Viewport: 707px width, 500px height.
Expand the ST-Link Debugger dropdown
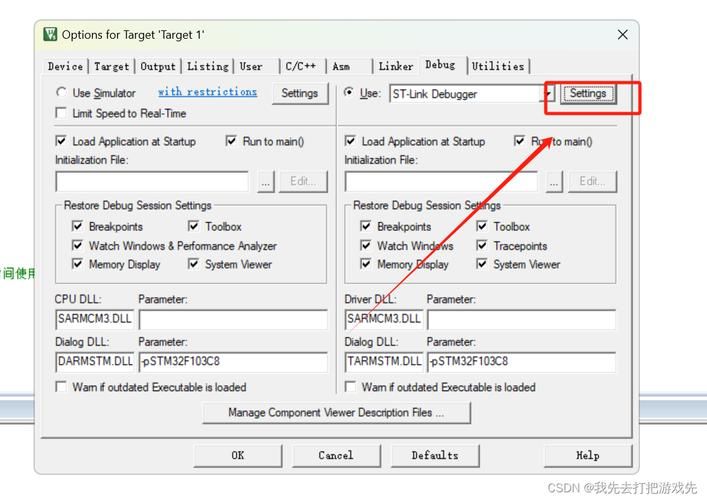[548, 94]
